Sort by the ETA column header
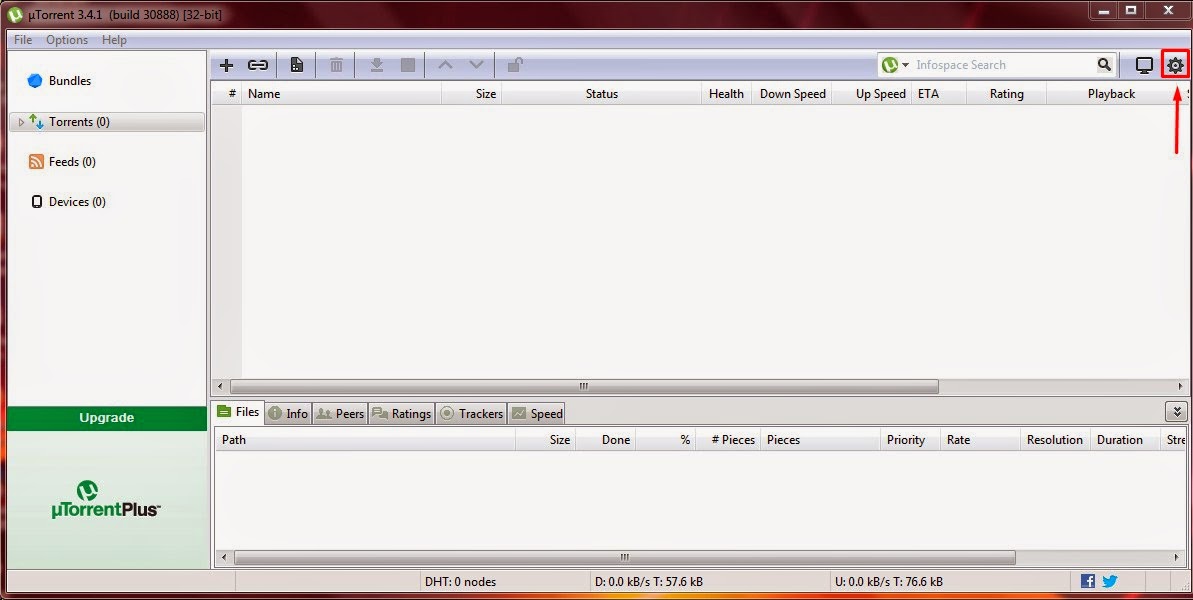The height and width of the screenshot is (600, 1193). click(x=939, y=94)
